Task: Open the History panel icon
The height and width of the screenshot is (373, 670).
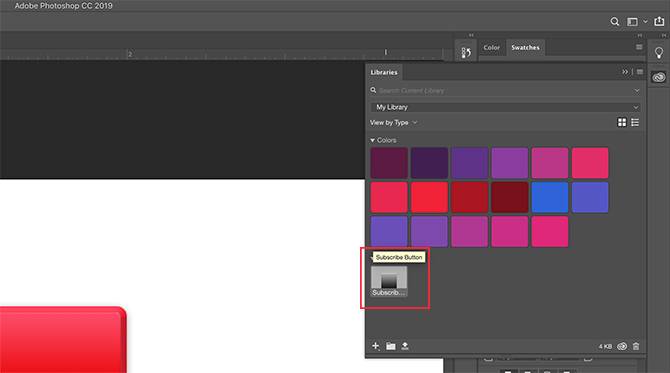Action: point(466,53)
